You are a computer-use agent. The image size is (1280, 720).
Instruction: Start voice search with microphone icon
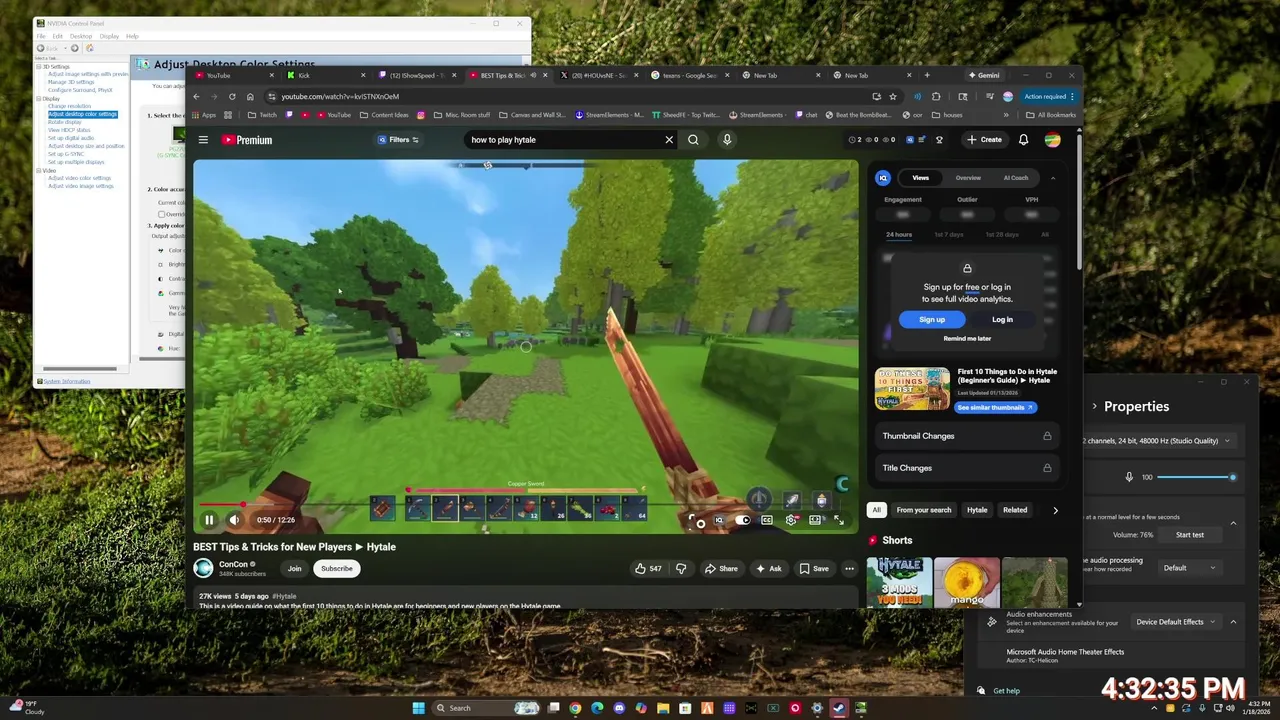click(727, 140)
